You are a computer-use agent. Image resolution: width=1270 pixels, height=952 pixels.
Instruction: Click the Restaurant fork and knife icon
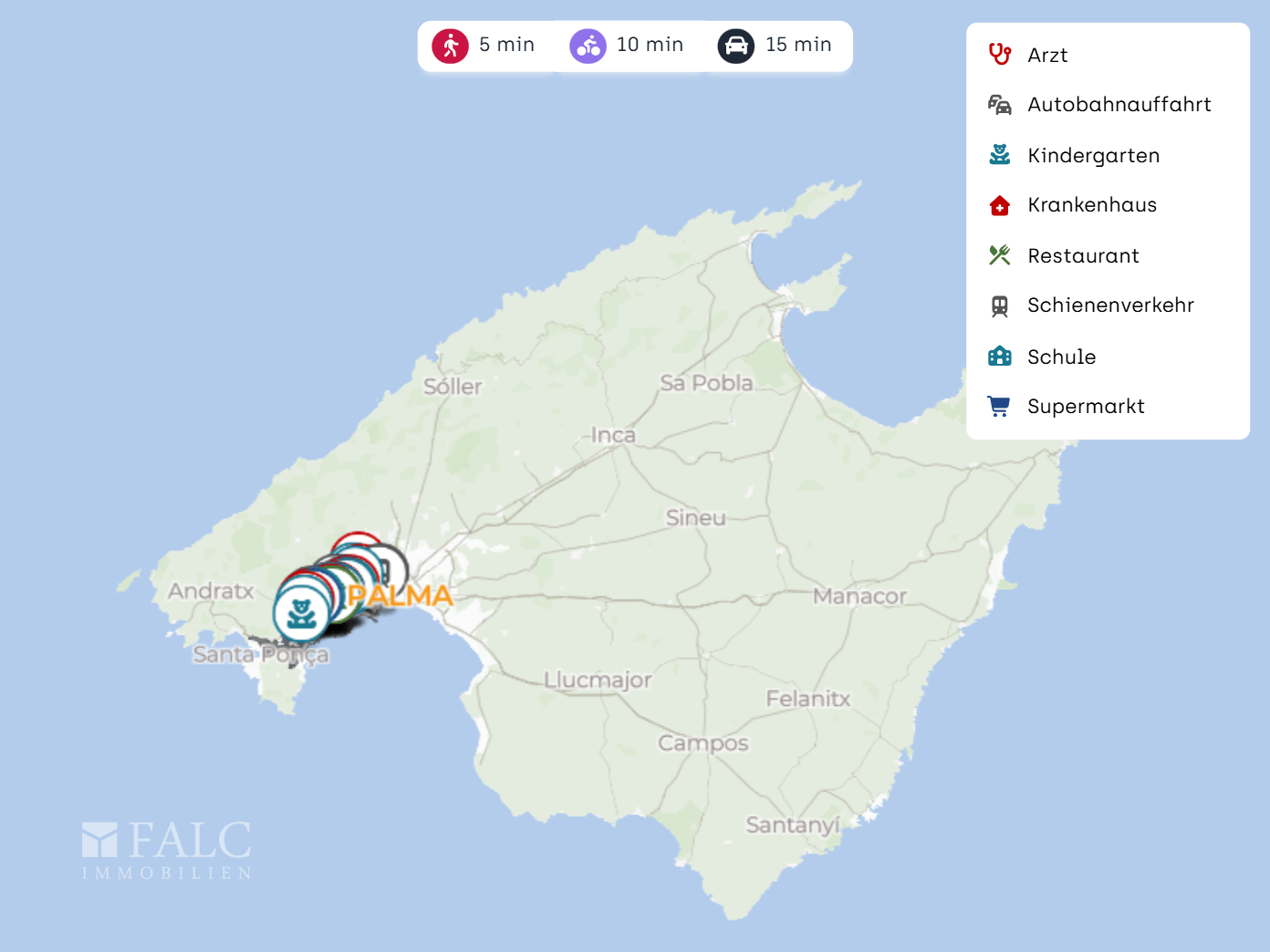click(x=1000, y=255)
